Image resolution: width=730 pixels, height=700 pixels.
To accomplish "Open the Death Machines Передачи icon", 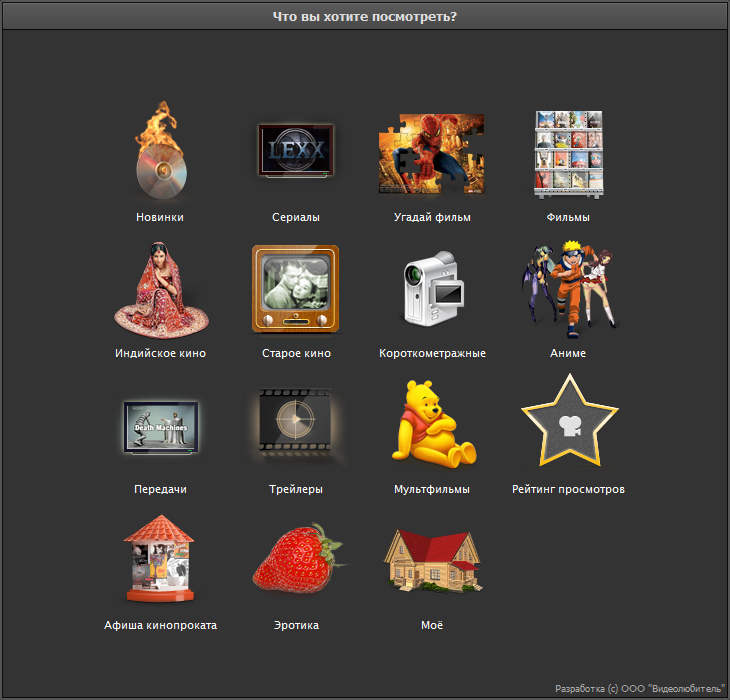I will pyautogui.click(x=161, y=427).
